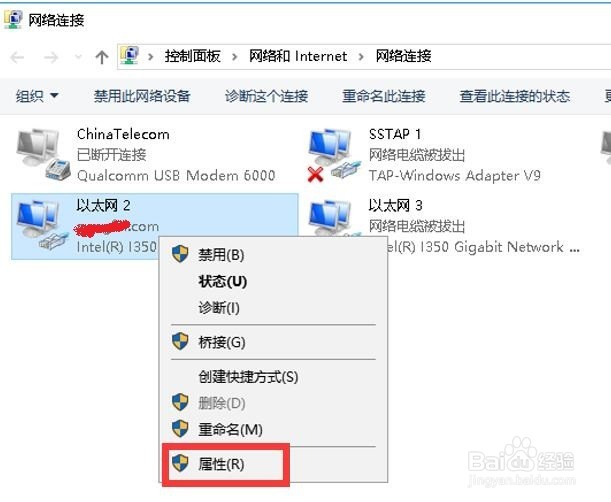Screen dimensions: 611x502
Task: Select 创建快捷方式(S) menu entry
Action: pos(248,376)
